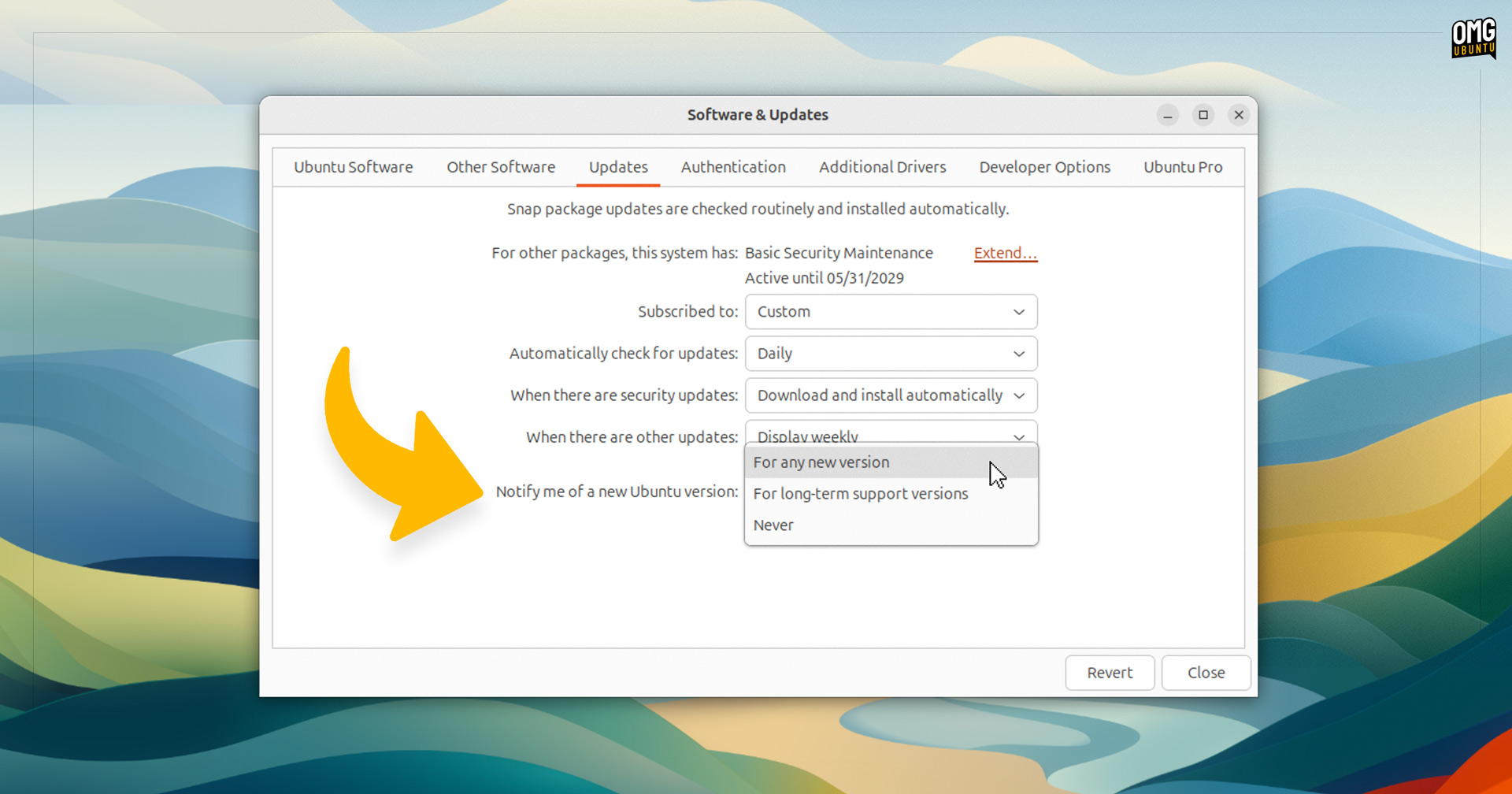Open the Ubuntu Software tab
The width and height of the screenshot is (1512, 794).
(x=353, y=167)
